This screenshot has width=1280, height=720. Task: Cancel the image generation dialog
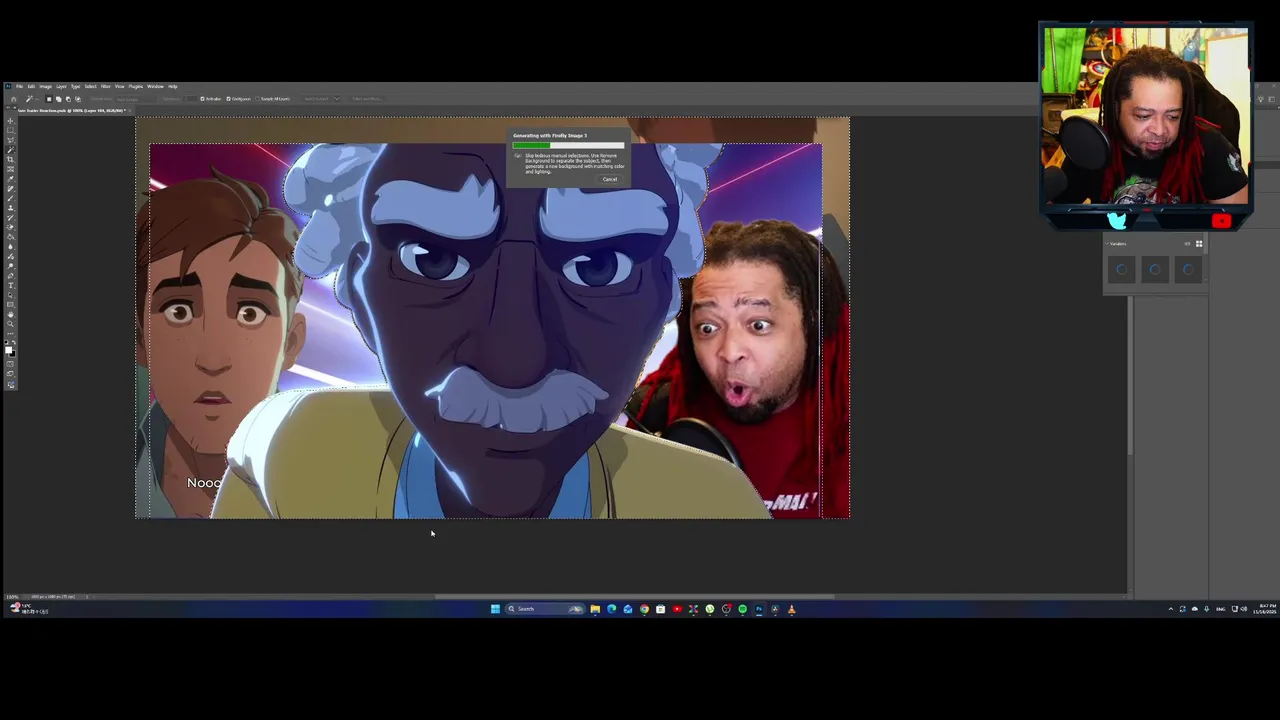click(x=610, y=179)
